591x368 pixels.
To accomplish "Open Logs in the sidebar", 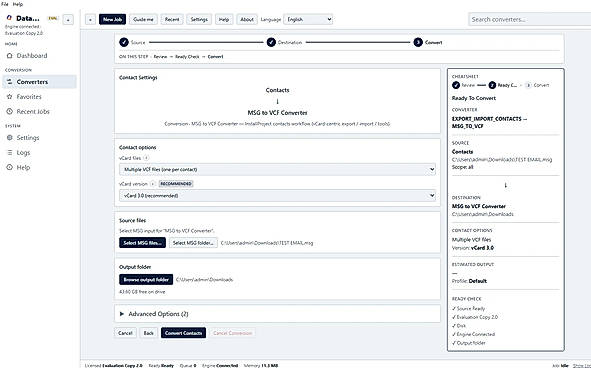I will (39, 153).
